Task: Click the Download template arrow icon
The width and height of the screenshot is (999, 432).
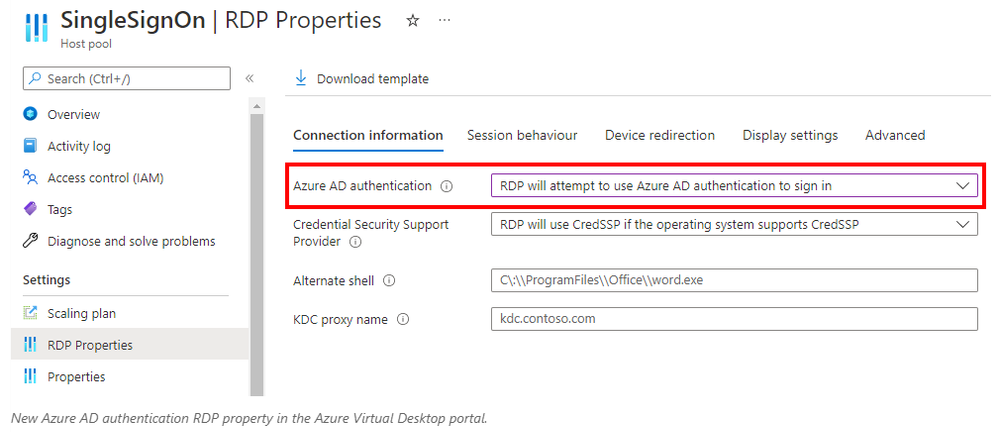Action: click(x=300, y=78)
